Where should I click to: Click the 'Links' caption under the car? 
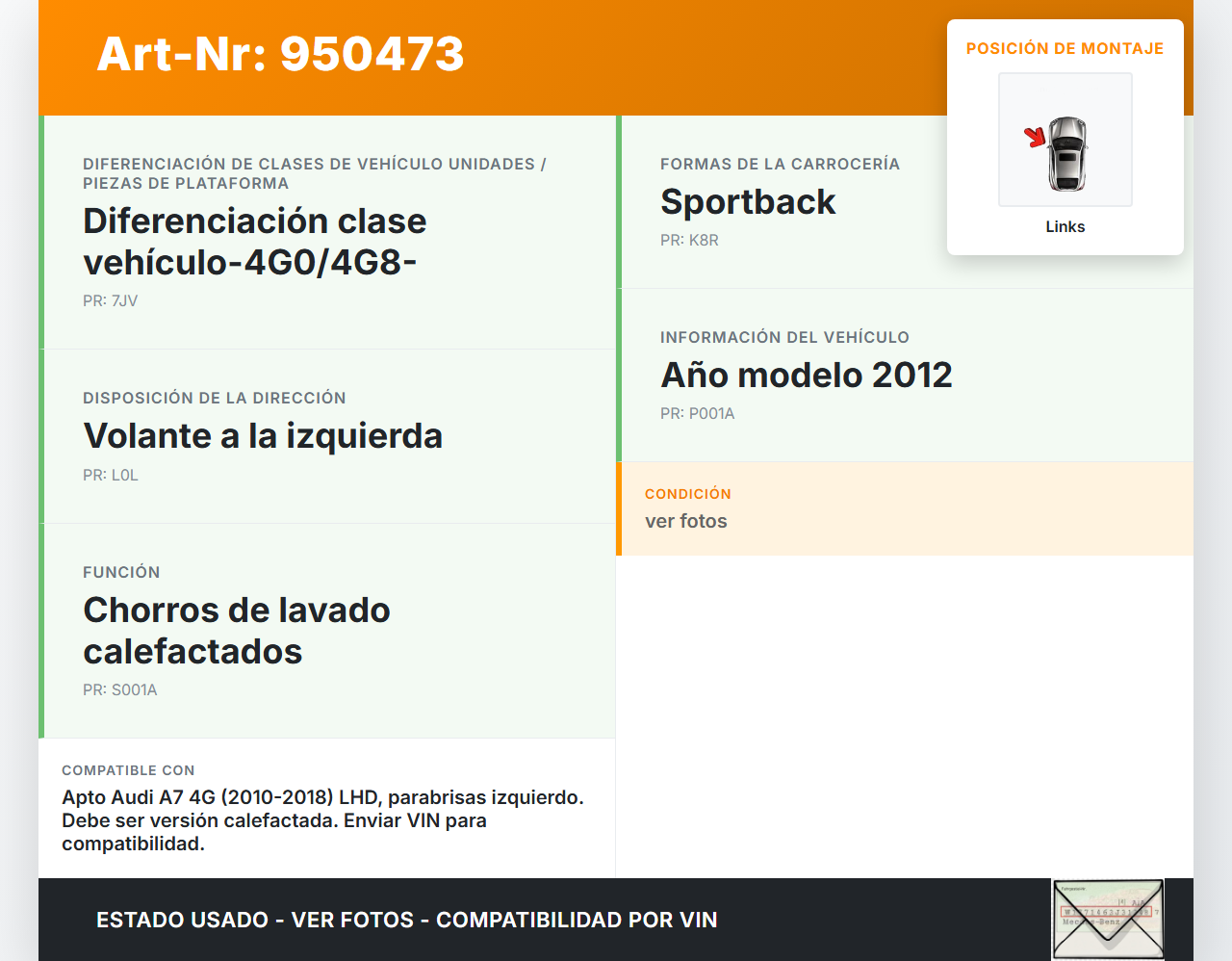click(x=1065, y=226)
